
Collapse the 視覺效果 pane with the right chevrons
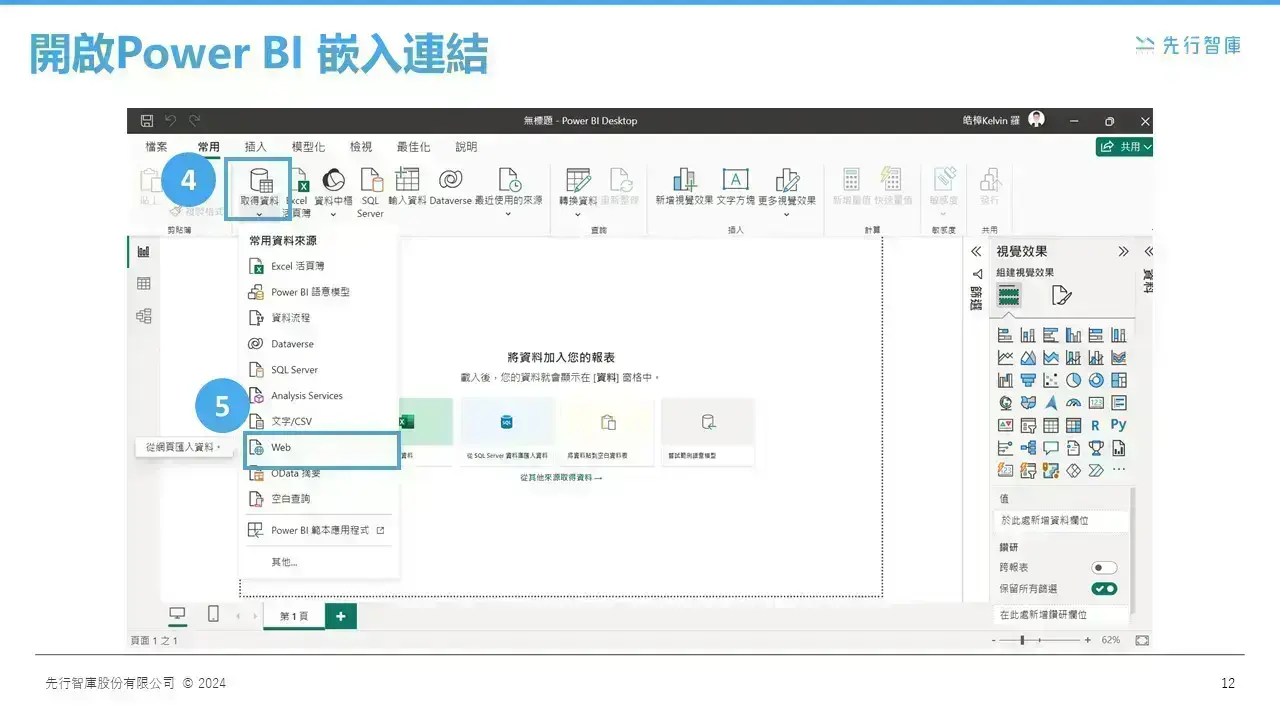click(x=1123, y=252)
